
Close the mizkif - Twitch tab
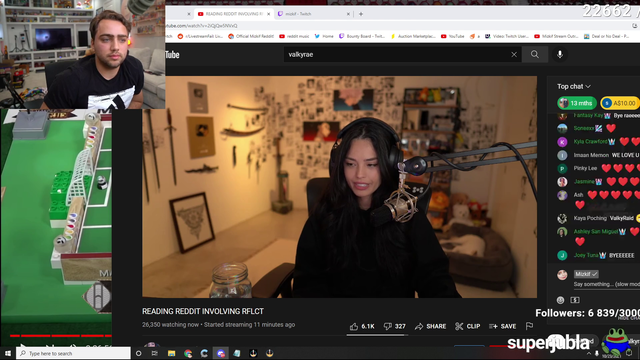click(348, 14)
